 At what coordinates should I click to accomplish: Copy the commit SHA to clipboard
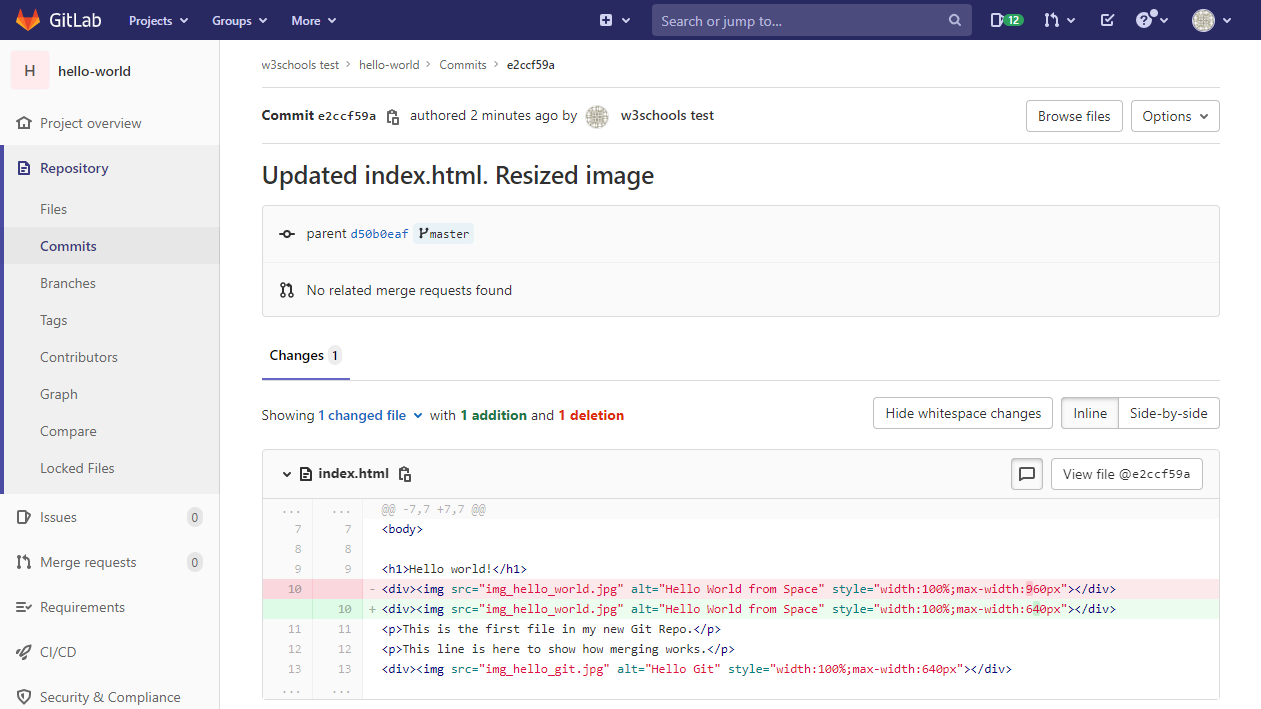tap(393, 116)
